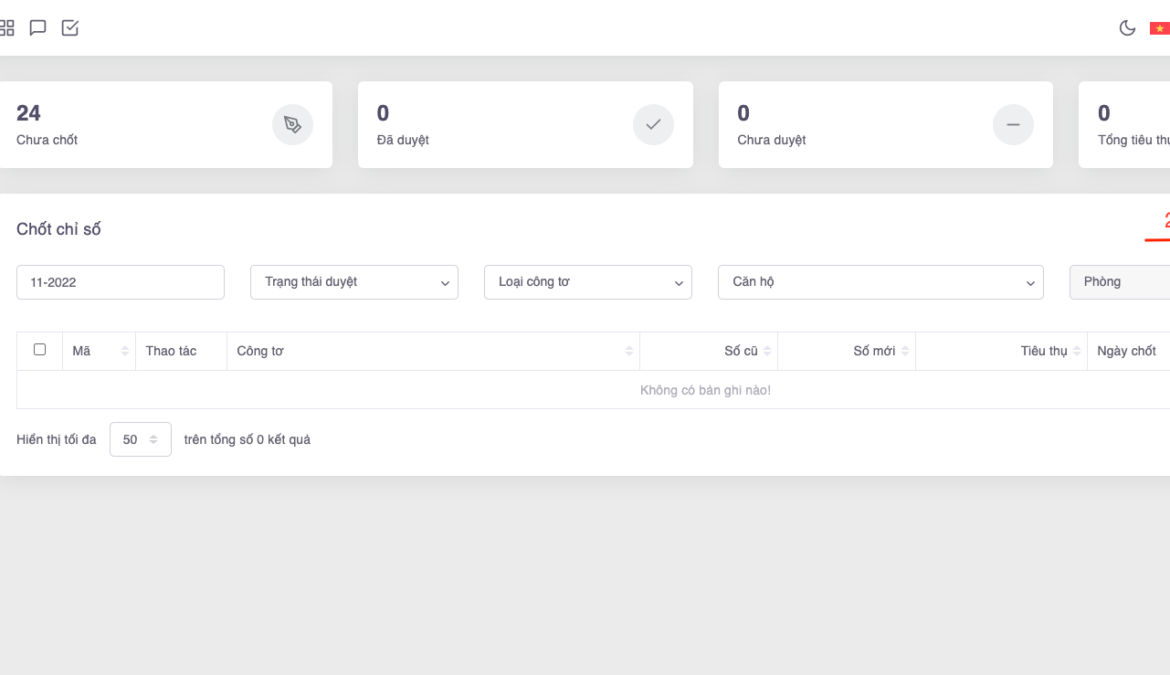Open the chat message icon
1170x675 pixels.
click(38, 28)
